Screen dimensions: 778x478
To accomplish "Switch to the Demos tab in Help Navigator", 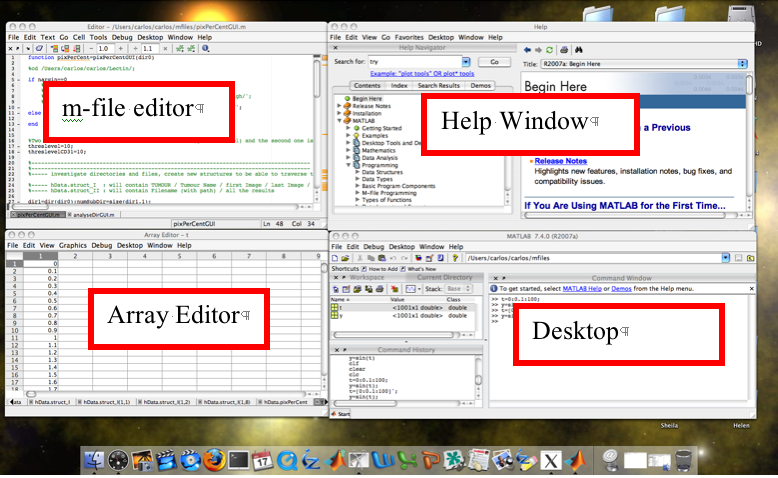I will pos(480,85).
